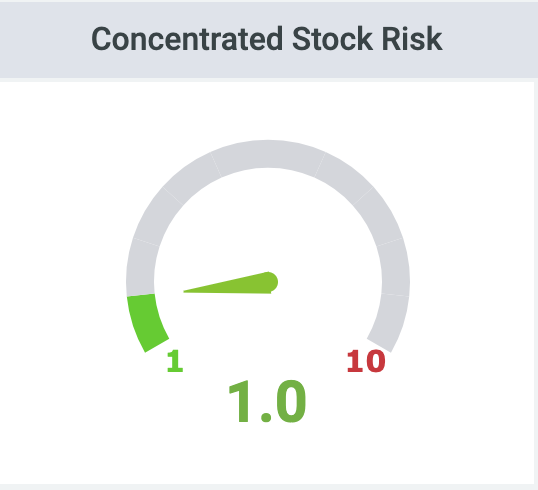
Task: Select the last gray segment above the red 10
Action: pyautogui.click(x=389, y=323)
